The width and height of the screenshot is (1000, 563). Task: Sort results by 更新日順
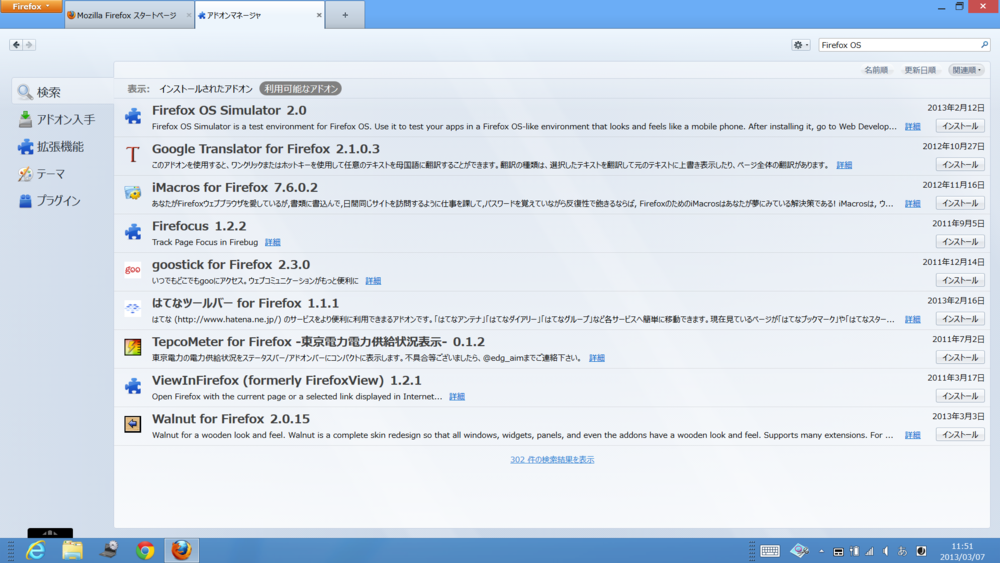click(920, 70)
